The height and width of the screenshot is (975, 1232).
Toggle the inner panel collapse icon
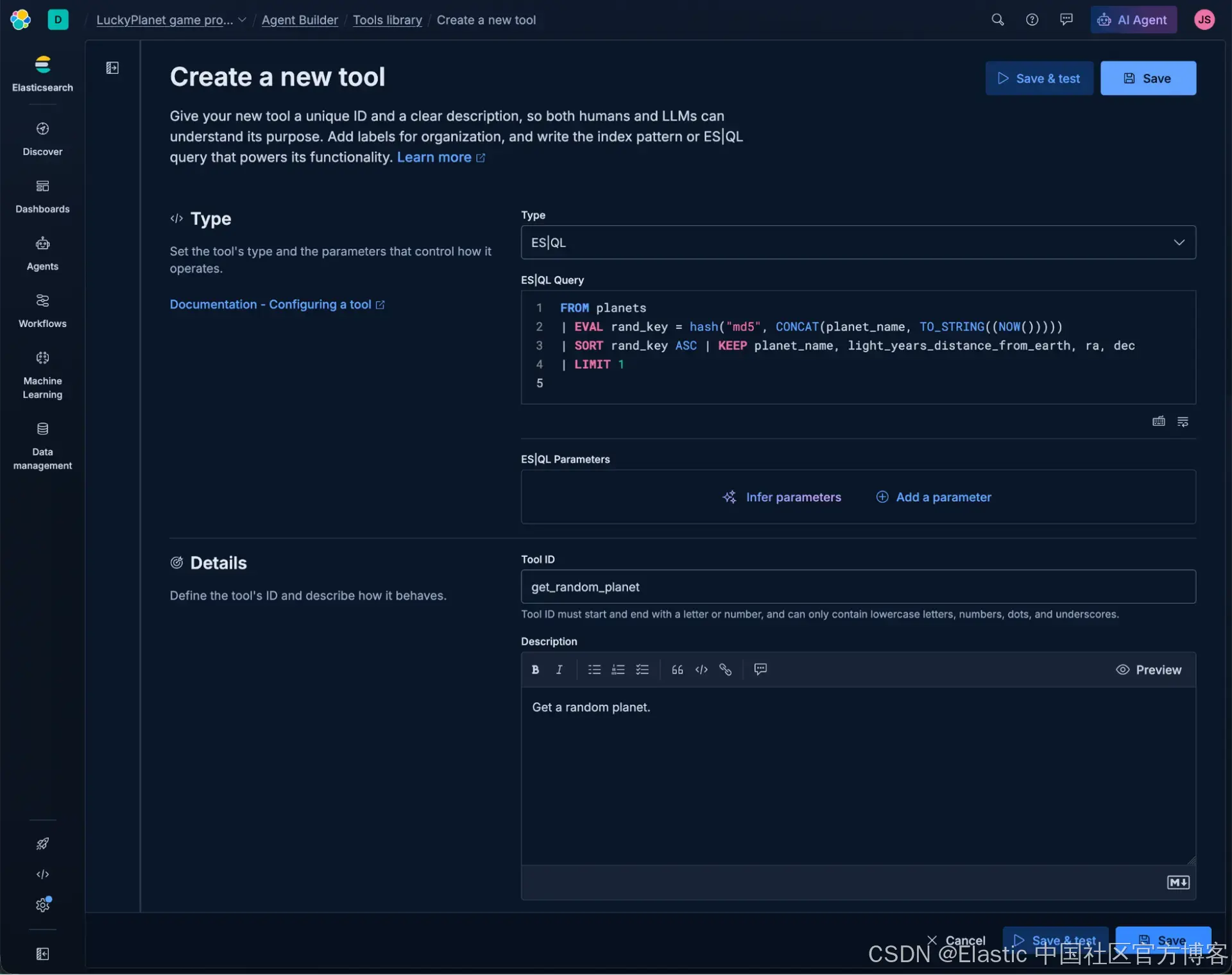pyautogui.click(x=112, y=67)
